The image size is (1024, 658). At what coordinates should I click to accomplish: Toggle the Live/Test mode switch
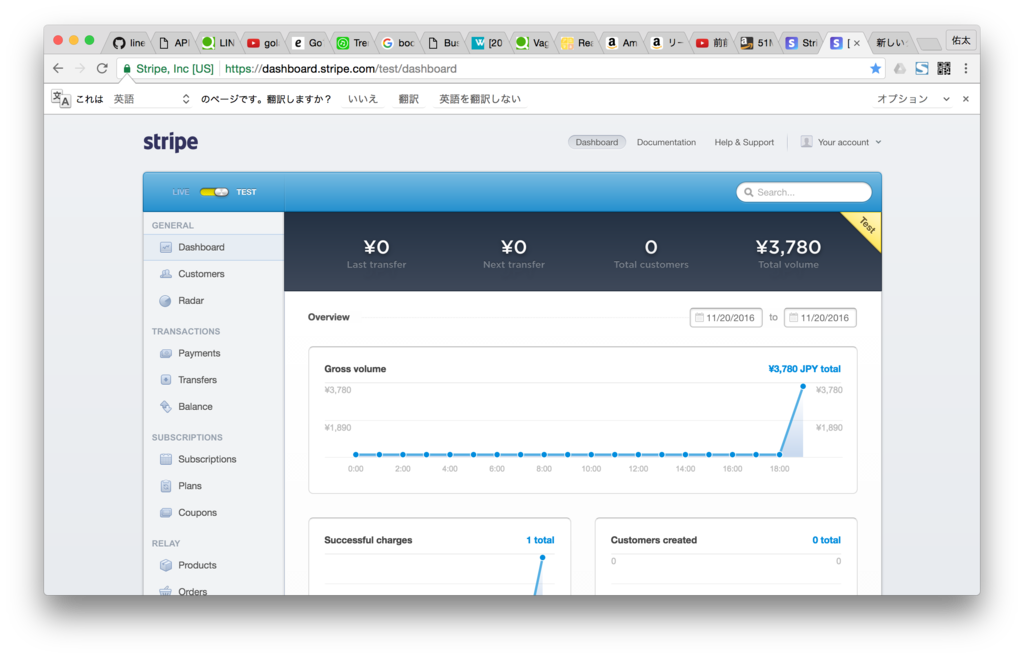coord(214,192)
